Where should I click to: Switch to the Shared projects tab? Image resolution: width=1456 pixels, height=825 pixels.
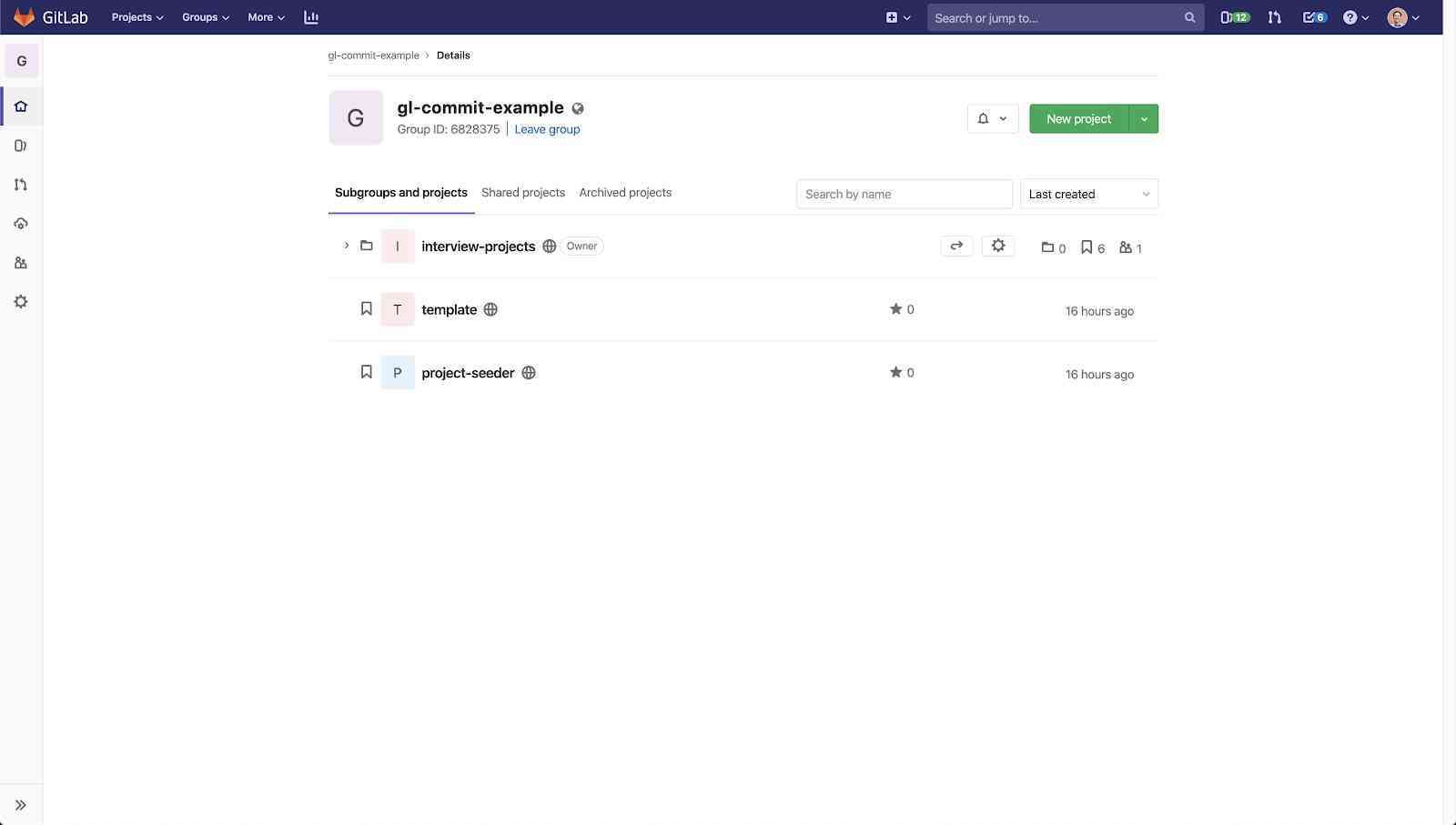click(523, 192)
